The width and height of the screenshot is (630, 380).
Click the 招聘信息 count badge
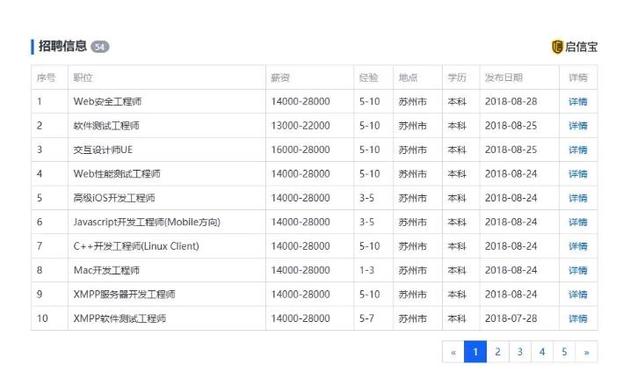[x=100, y=47]
